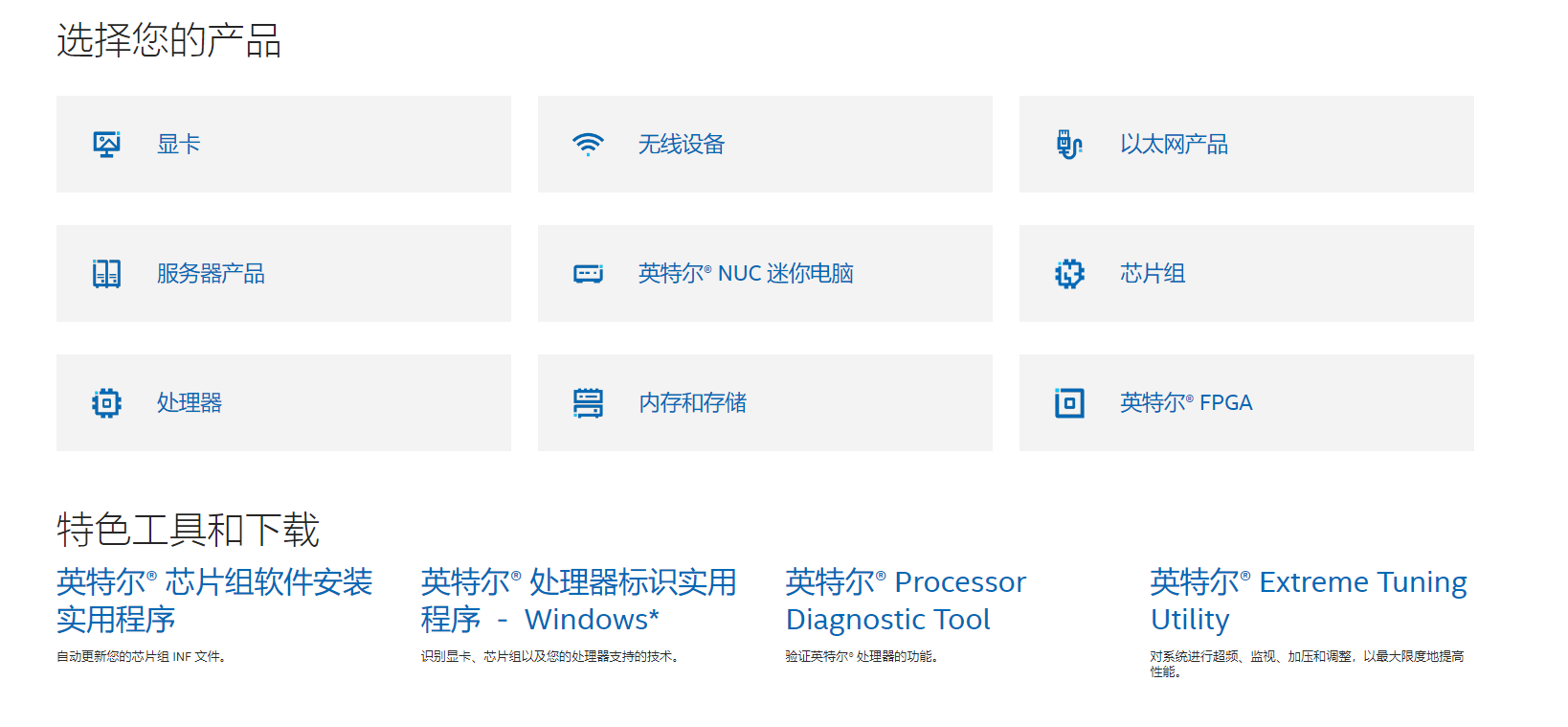Viewport: 1568px width, 727px height.
Task: Click the Intel FPGA square icon
Action: click(x=1069, y=403)
